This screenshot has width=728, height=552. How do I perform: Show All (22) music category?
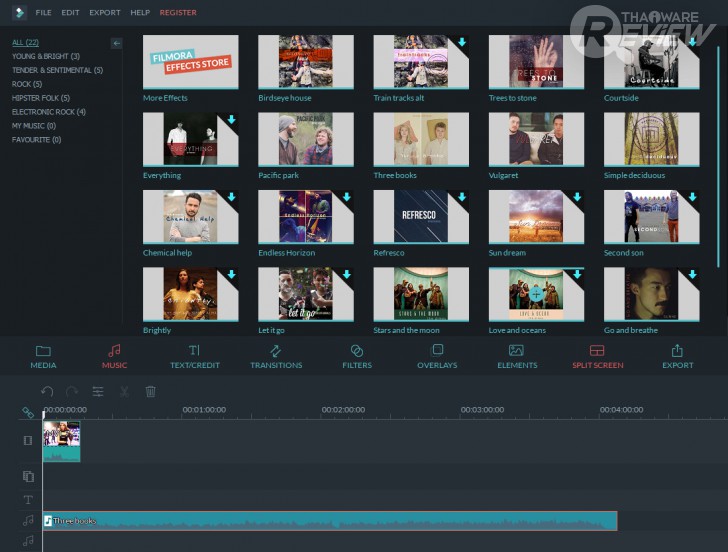(x=25, y=42)
